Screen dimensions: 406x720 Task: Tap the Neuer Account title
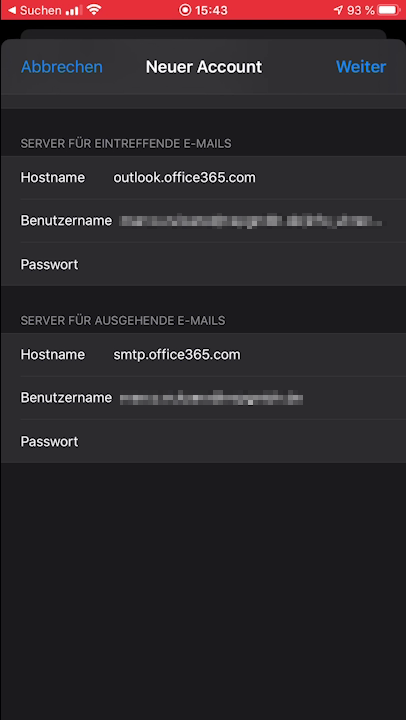point(204,67)
